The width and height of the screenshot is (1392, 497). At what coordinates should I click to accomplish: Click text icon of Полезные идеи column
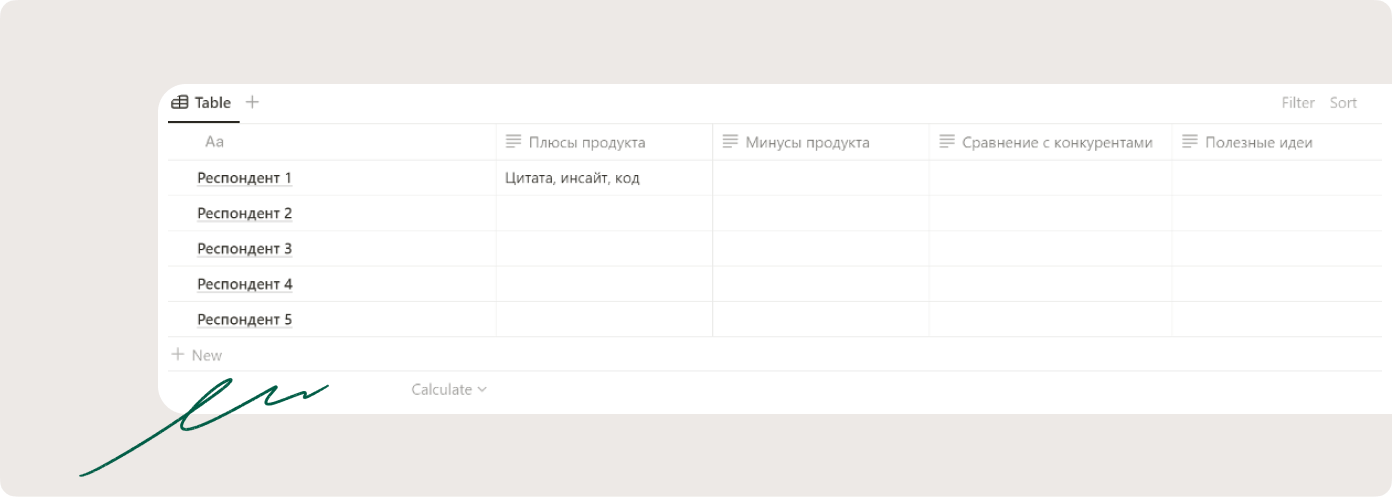coord(1190,142)
